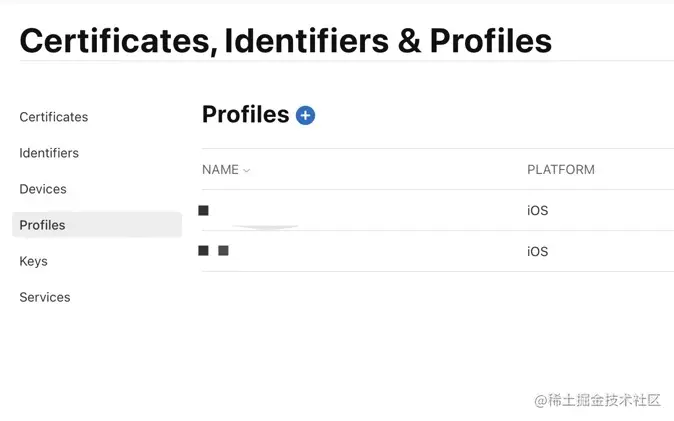
Task: Go to Identifiers section
Action: click(x=49, y=153)
